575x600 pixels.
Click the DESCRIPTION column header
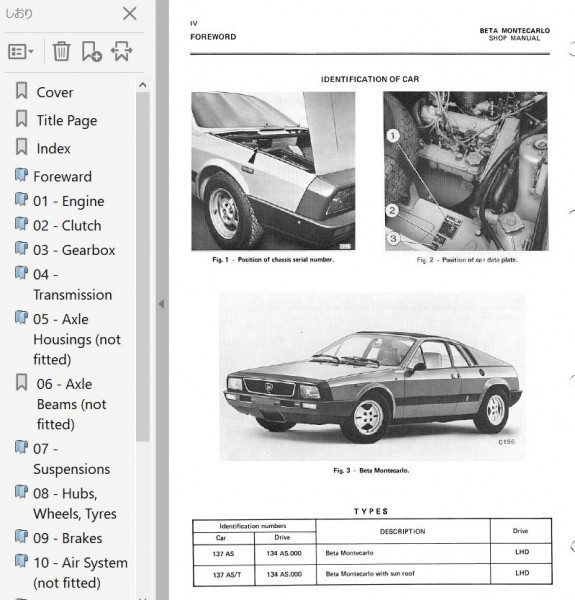(402, 532)
